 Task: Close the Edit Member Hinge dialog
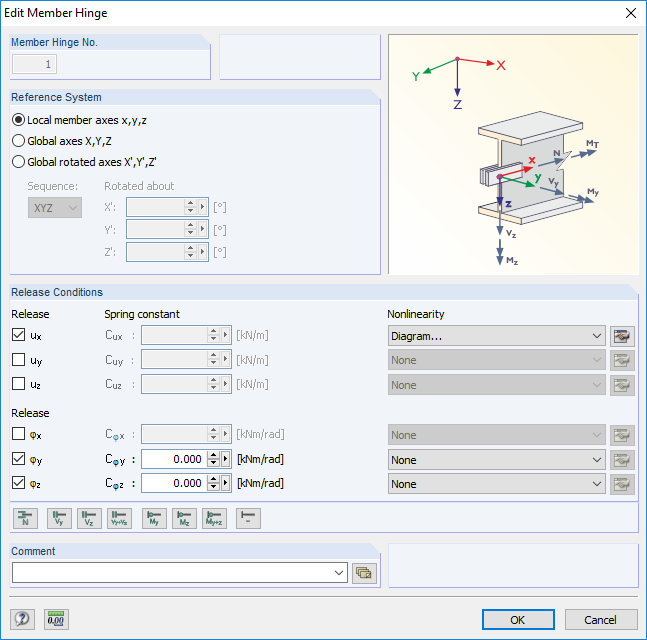coord(630,13)
